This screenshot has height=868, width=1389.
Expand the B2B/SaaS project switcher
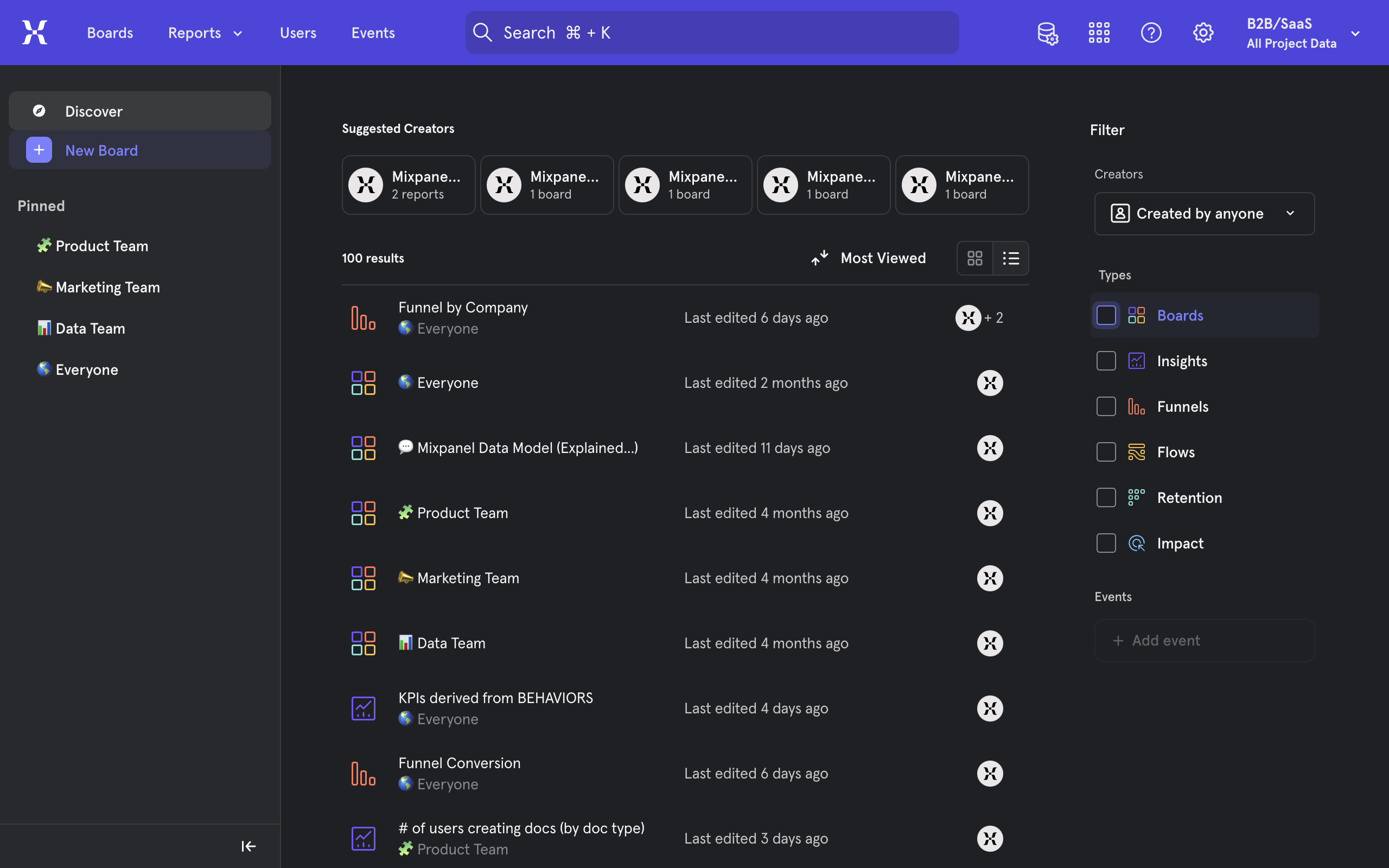[1303, 33]
